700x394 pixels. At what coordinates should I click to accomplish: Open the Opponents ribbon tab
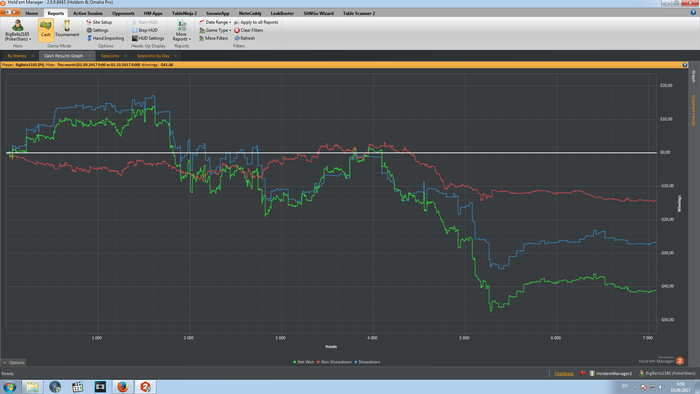(x=123, y=13)
